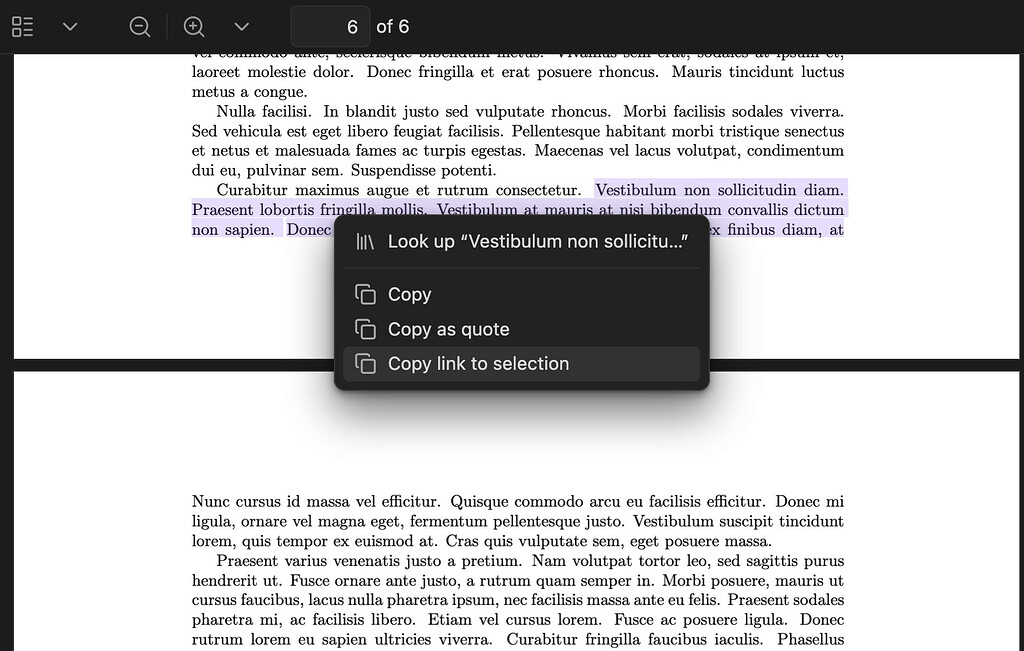Zoom out using the magnifier minus icon

(x=140, y=26)
